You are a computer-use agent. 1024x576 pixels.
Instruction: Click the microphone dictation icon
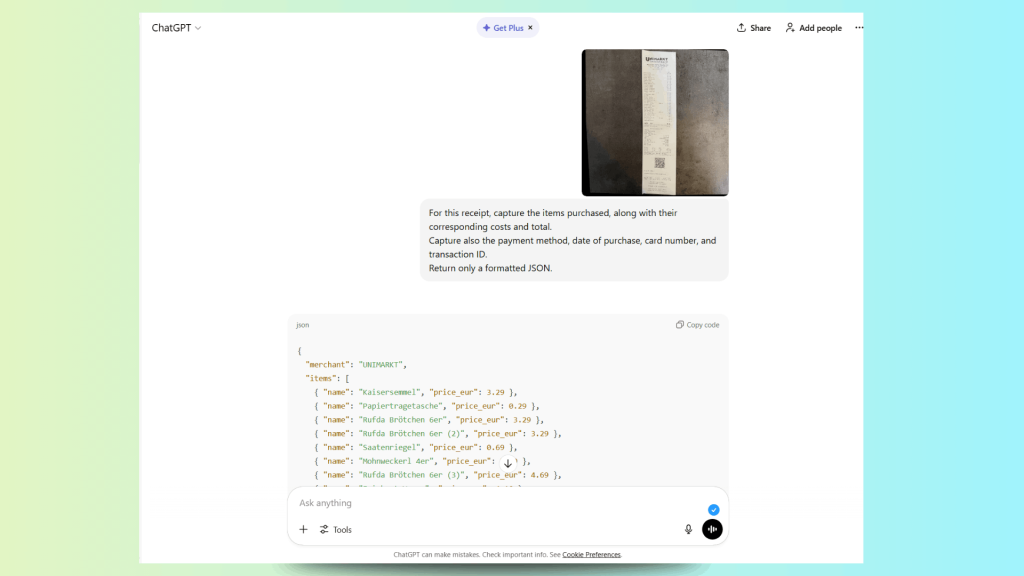point(688,529)
